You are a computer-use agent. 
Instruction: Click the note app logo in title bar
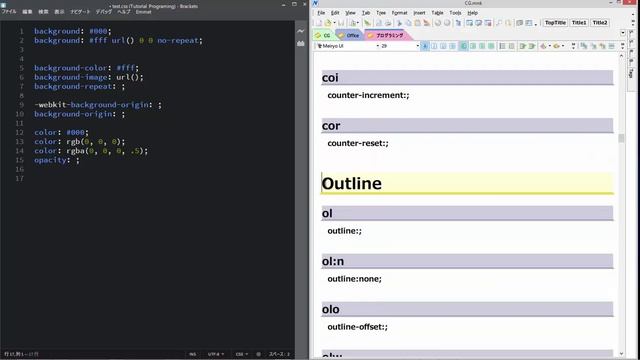point(316,3)
